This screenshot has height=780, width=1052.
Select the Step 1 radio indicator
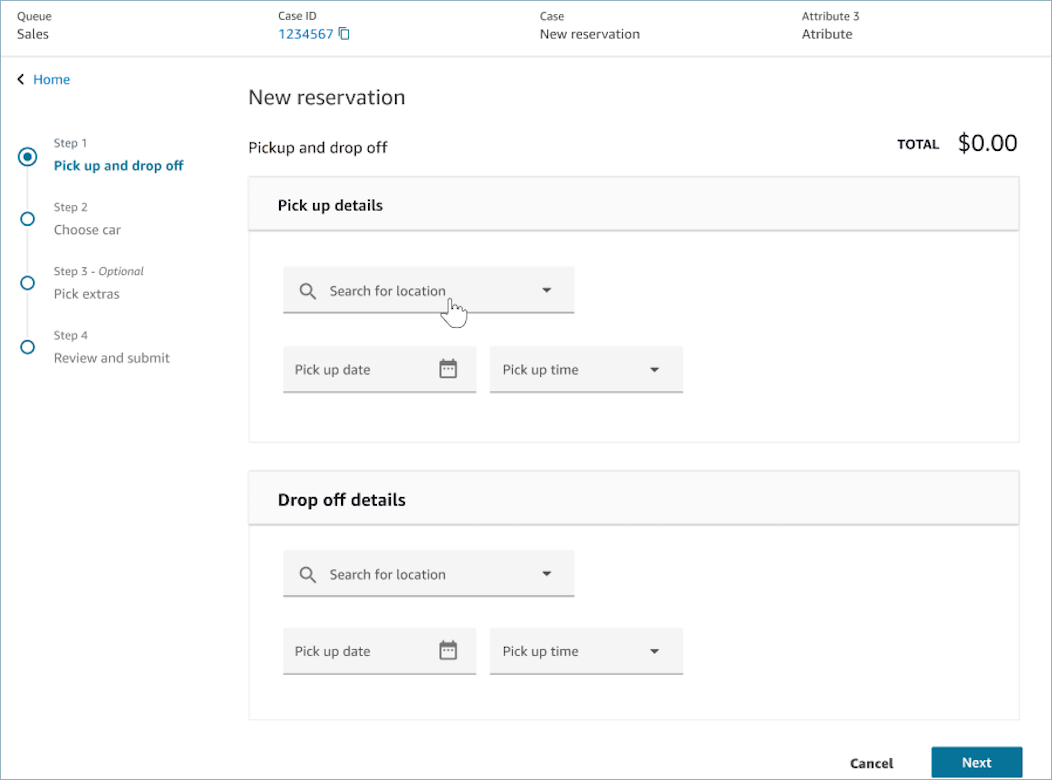(x=28, y=157)
